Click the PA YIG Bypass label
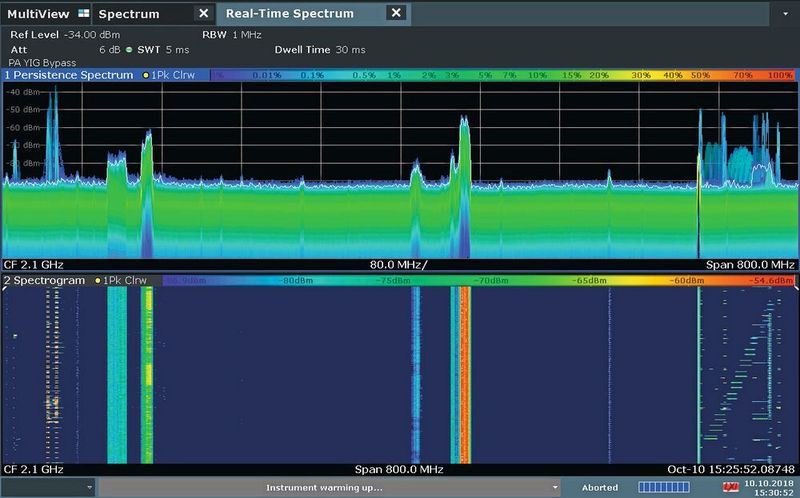 coord(42,63)
